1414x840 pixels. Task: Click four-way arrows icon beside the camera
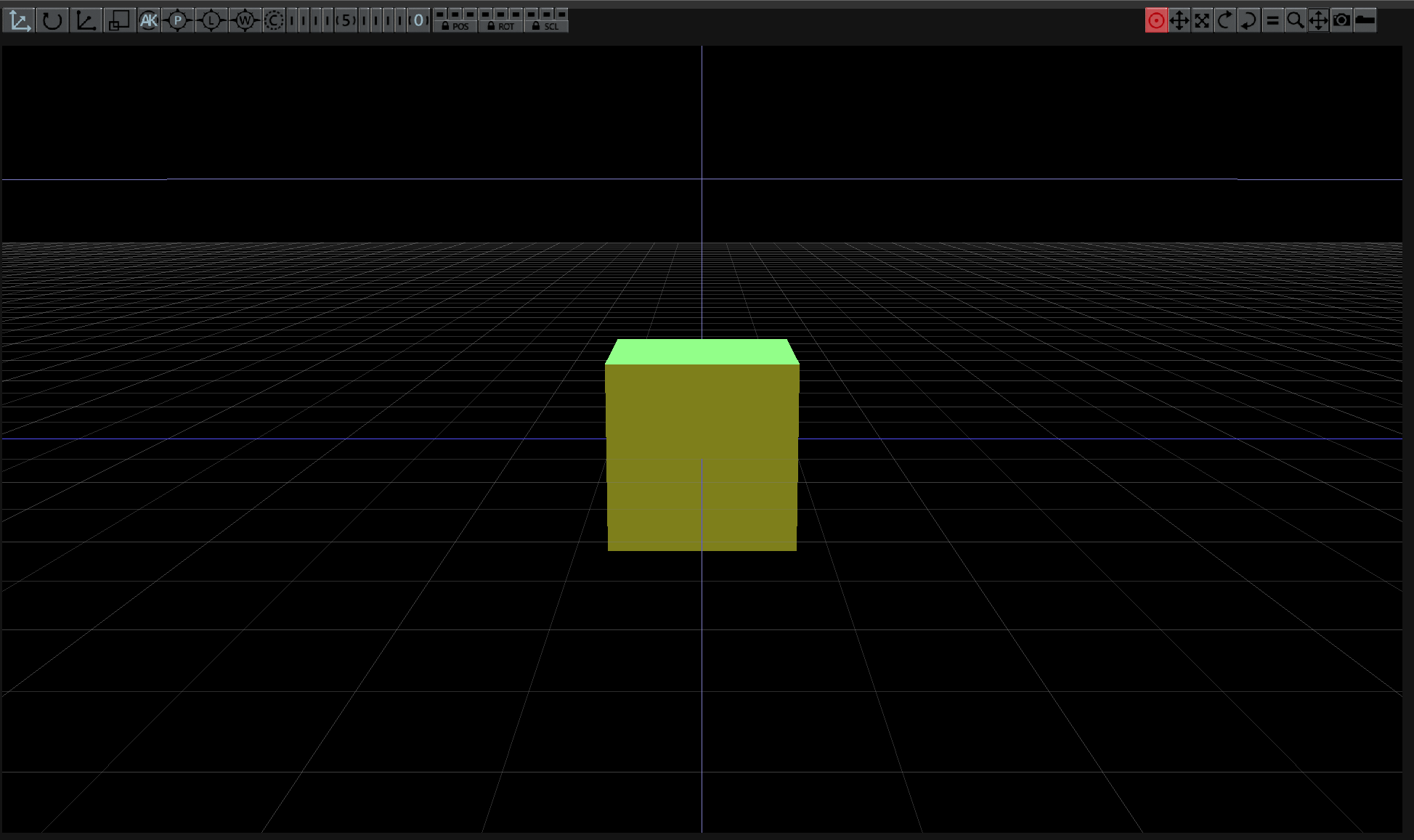pos(1319,20)
